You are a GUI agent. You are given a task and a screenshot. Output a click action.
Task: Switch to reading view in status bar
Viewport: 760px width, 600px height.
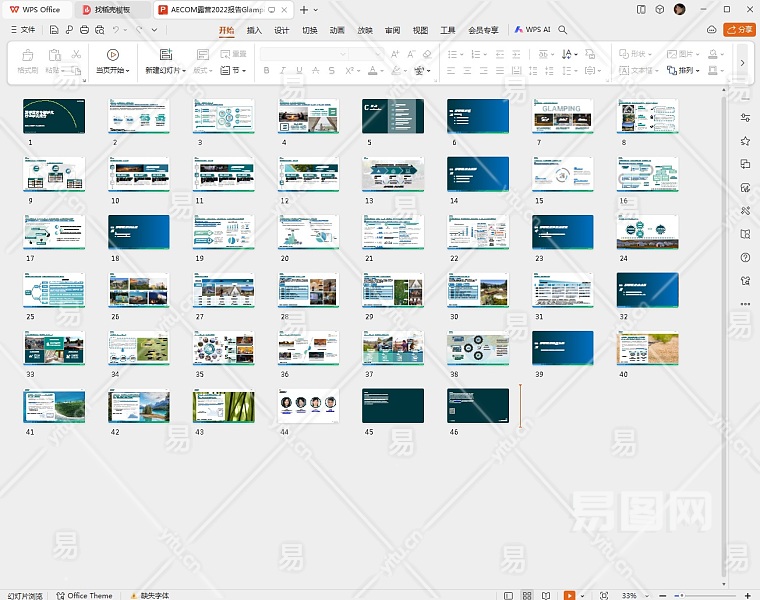pos(546,595)
